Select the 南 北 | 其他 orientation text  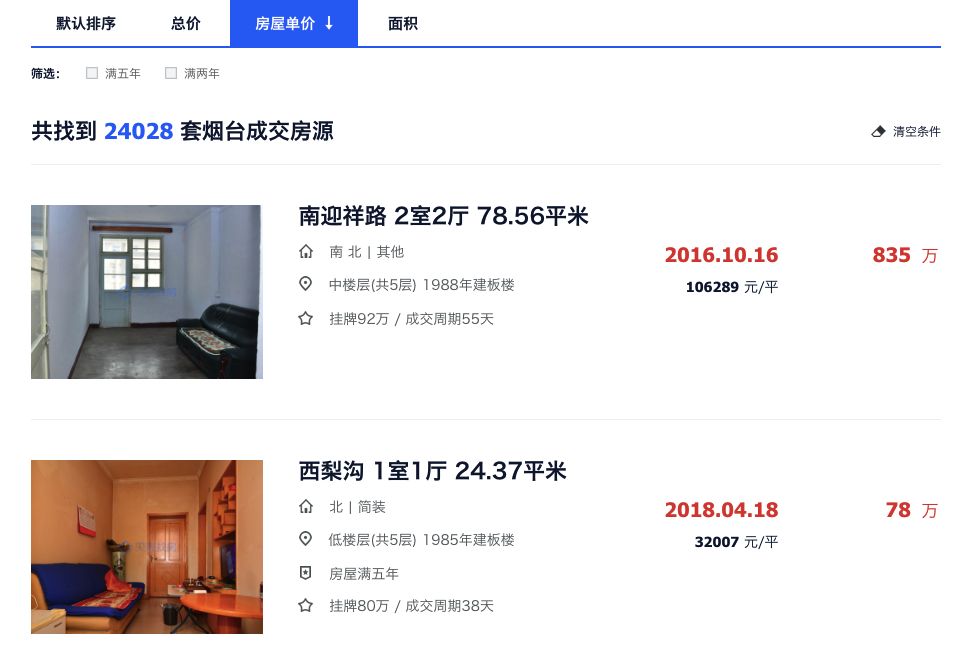[367, 252]
